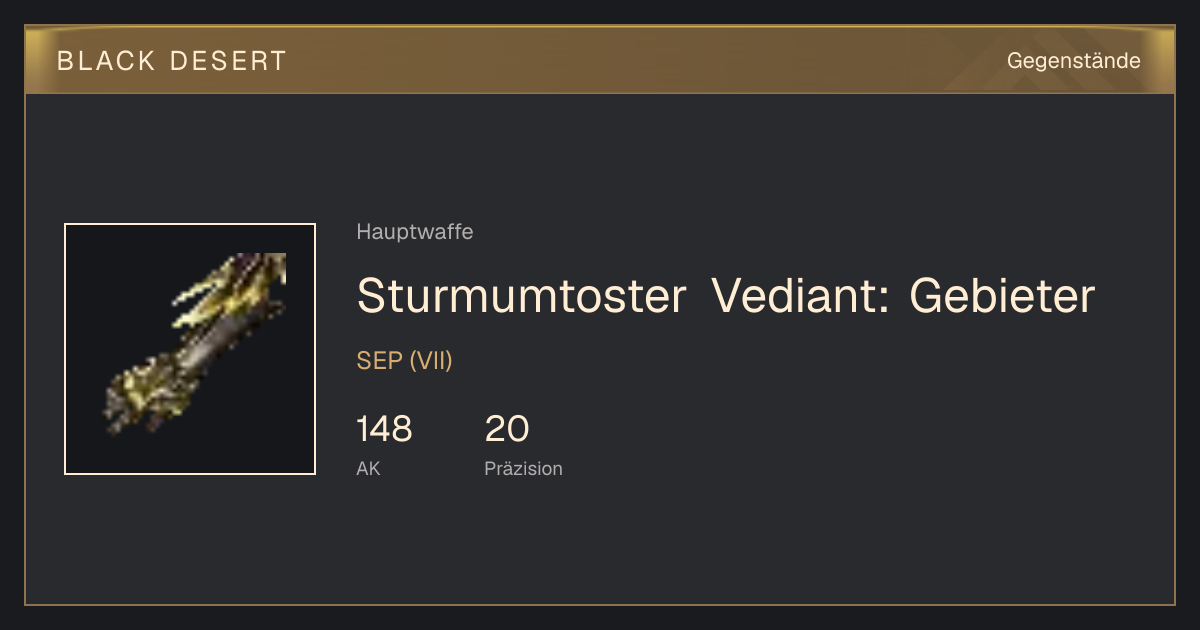Click the (VII) roman numeral
Viewport: 1200px width, 630px height.
point(431,361)
